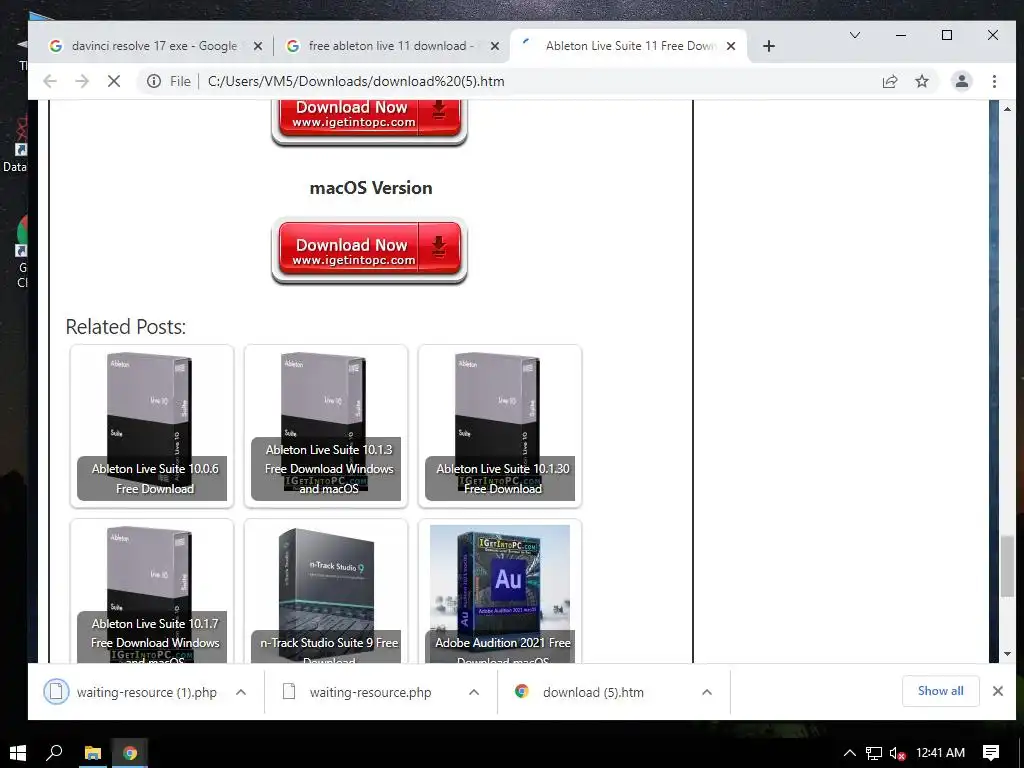Viewport: 1024px width, 768px height.
Task: Close the davinci resolve 17 exe tab
Action: coord(258,46)
